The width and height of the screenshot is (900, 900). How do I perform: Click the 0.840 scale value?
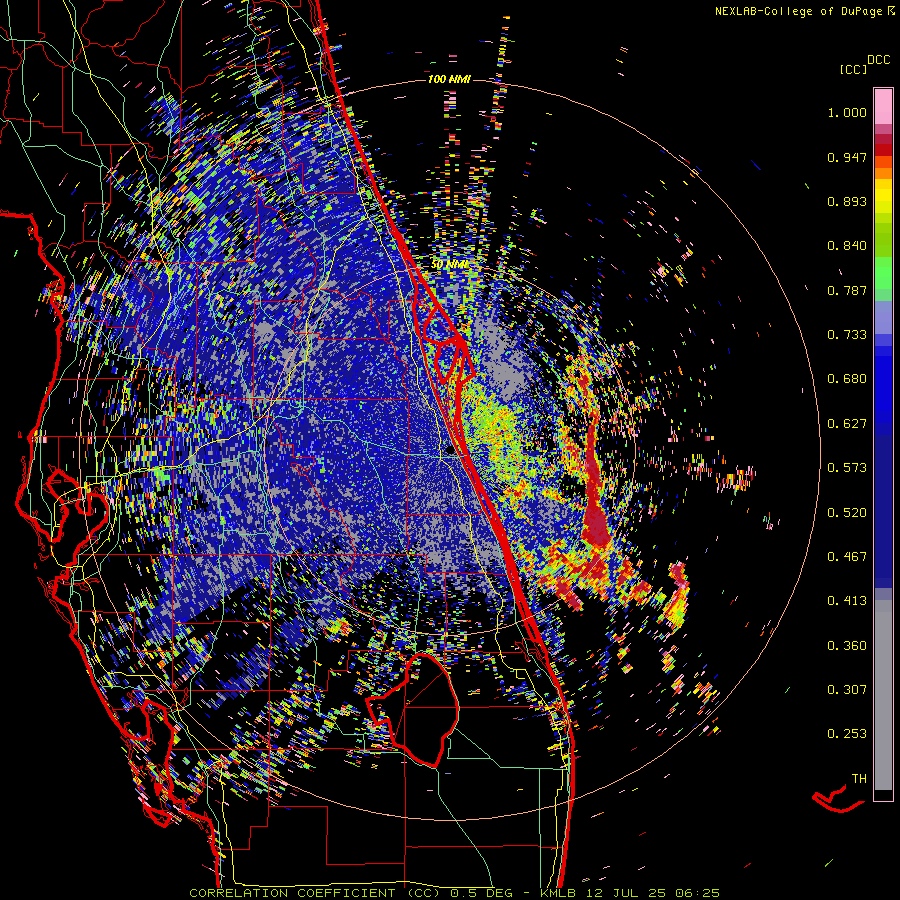(x=847, y=246)
